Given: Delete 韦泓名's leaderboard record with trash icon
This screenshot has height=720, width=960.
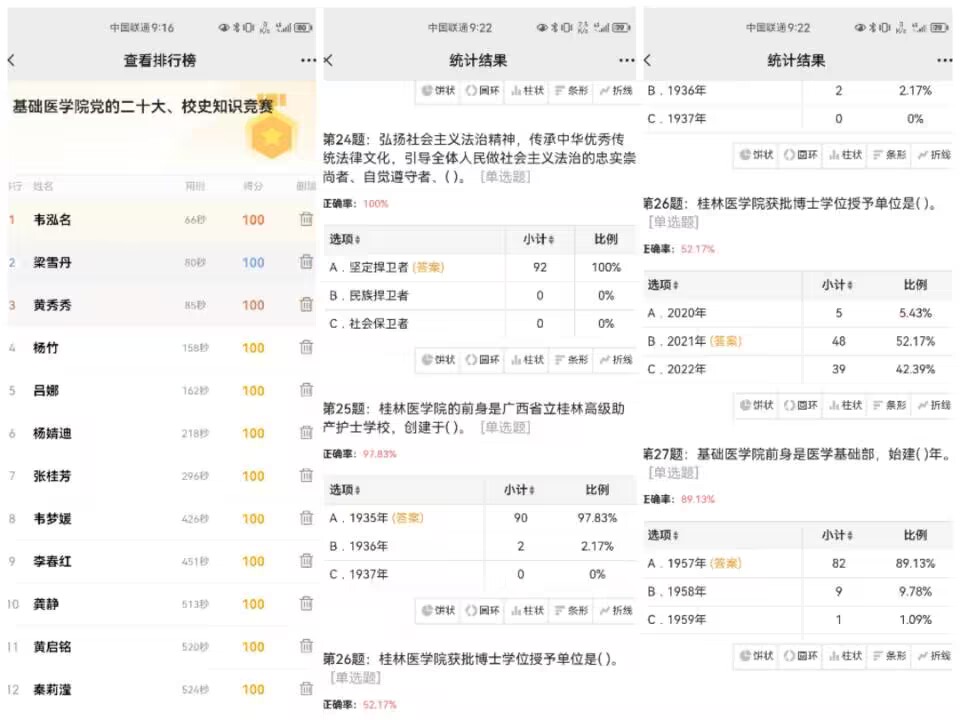Looking at the screenshot, I should click(306, 220).
